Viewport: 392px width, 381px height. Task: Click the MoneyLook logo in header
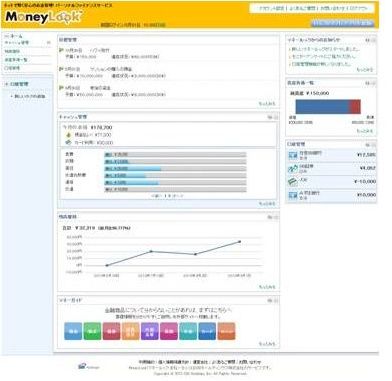click(44, 16)
